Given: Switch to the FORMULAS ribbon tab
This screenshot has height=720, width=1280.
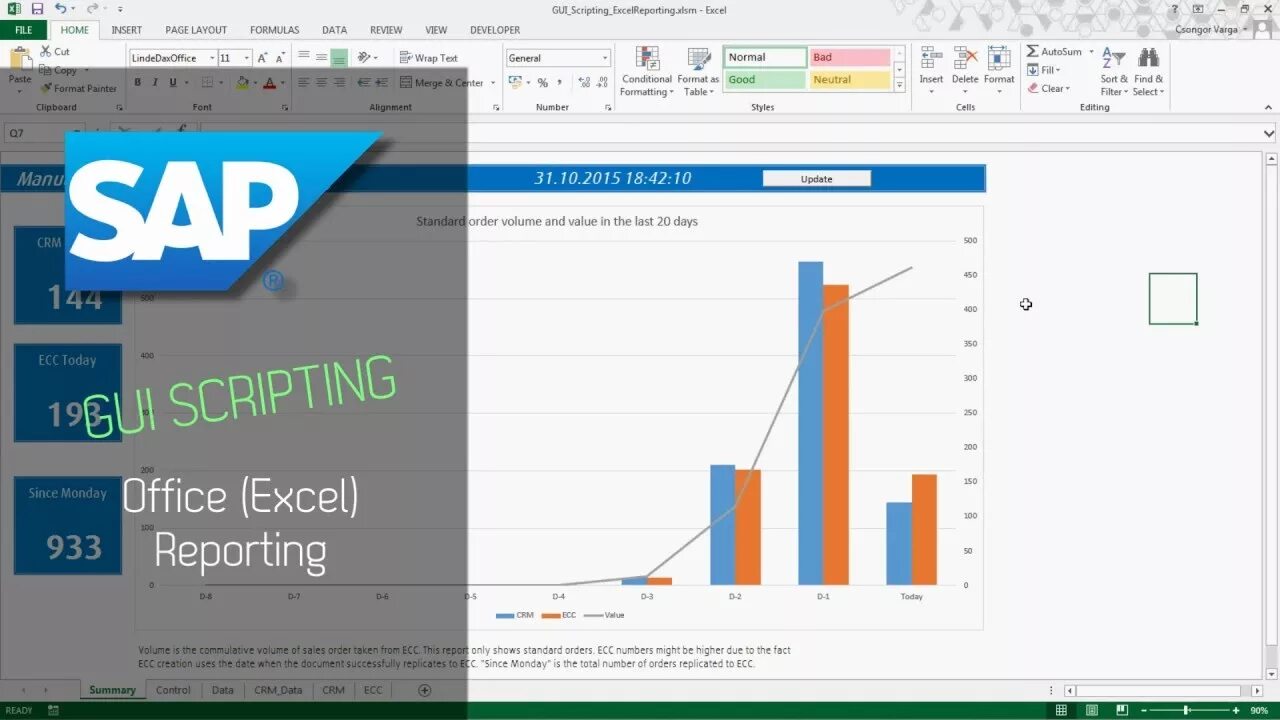Looking at the screenshot, I should click(x=274, y=30).
